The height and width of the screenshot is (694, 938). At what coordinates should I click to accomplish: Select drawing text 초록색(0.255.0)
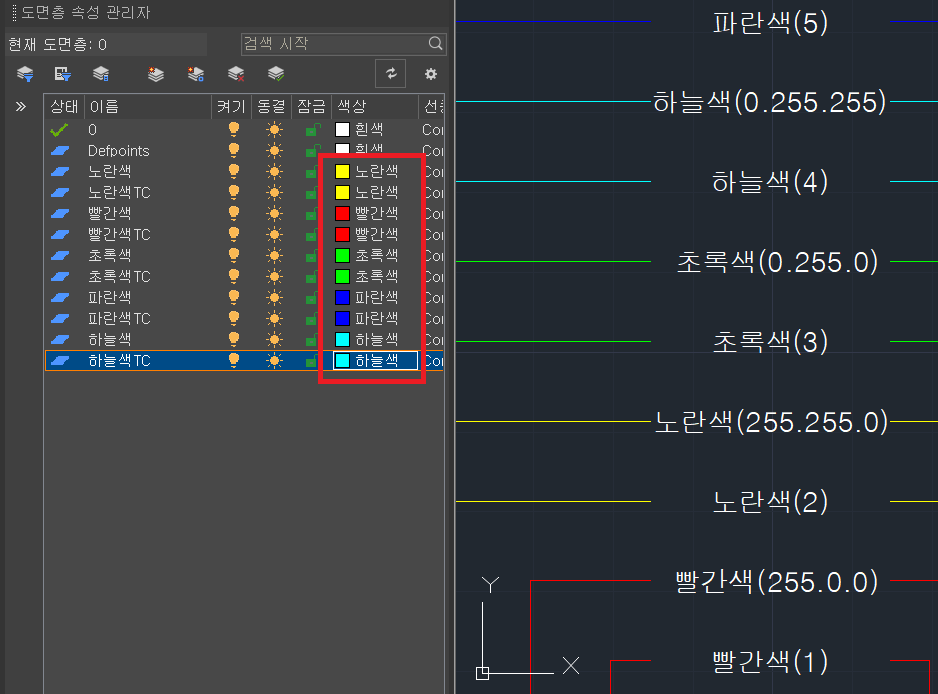point(777,262)
